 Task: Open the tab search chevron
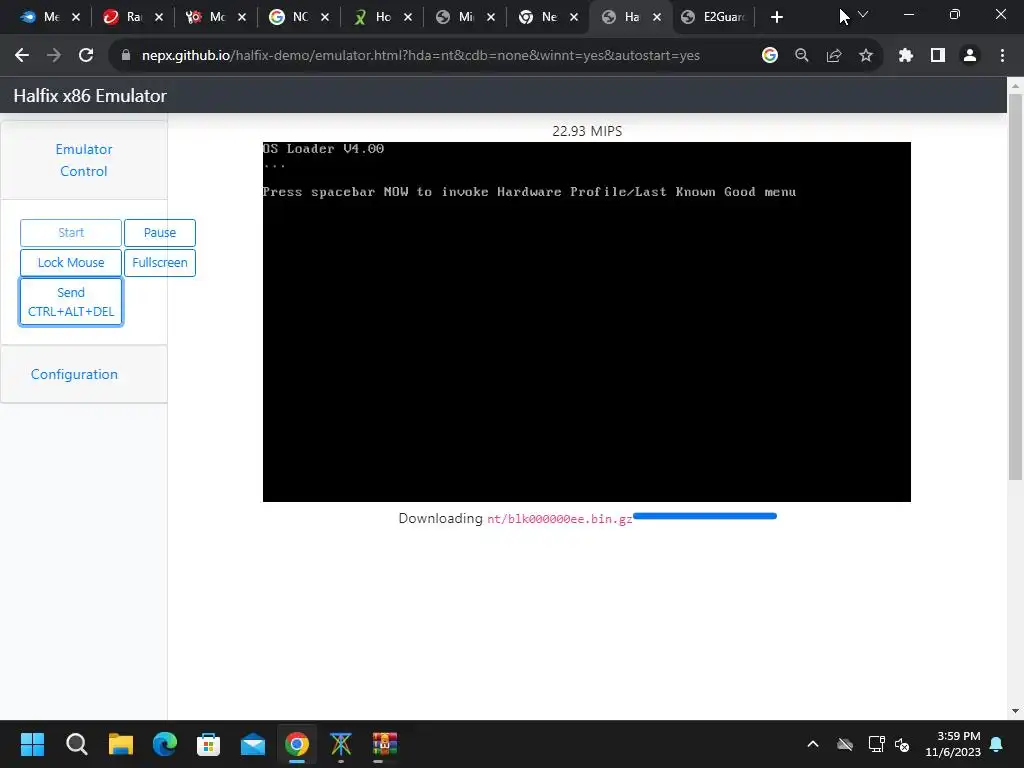click(x=863, y=14)
